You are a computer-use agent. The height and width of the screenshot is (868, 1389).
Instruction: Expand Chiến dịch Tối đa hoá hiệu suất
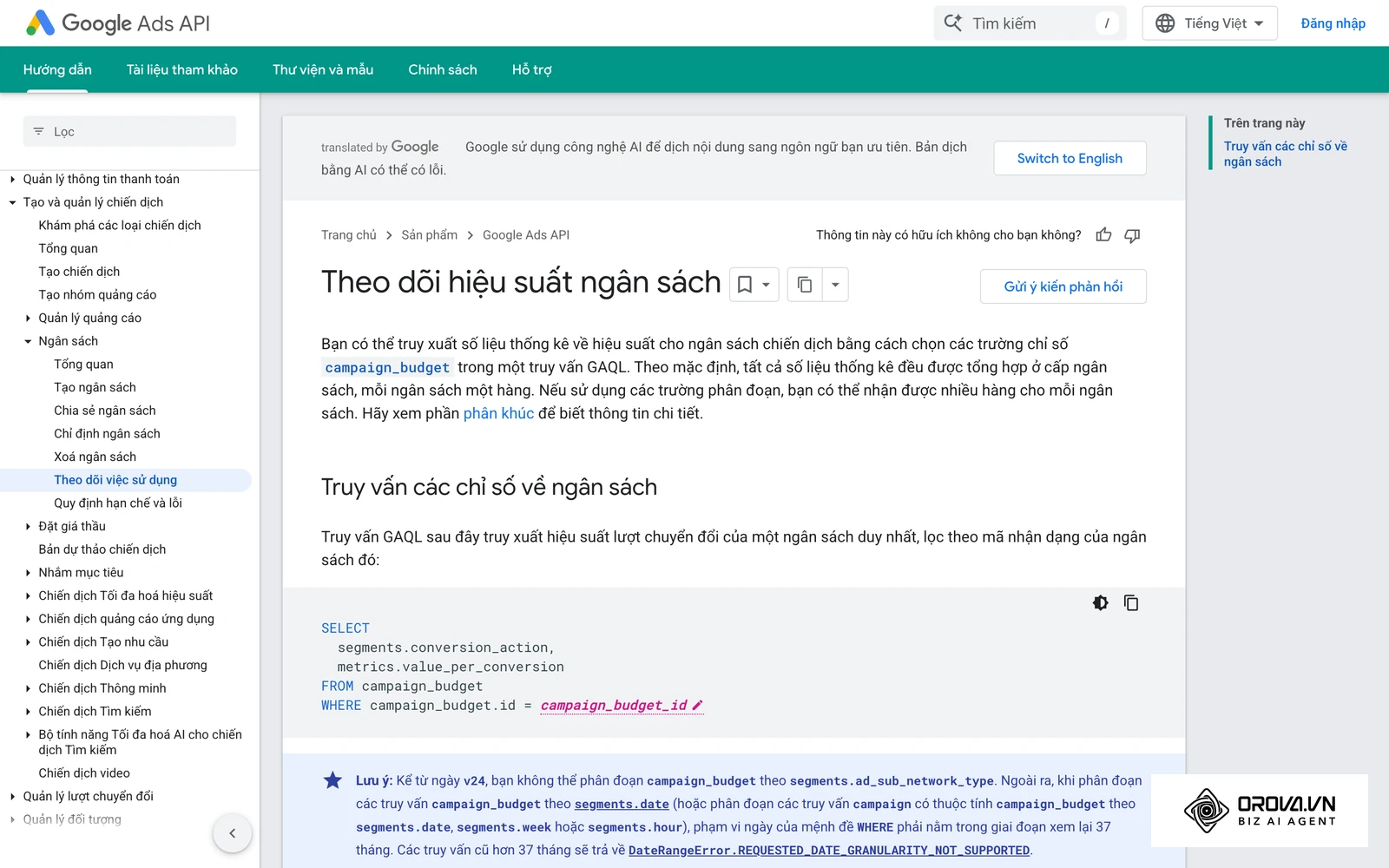tap(28, 596)
